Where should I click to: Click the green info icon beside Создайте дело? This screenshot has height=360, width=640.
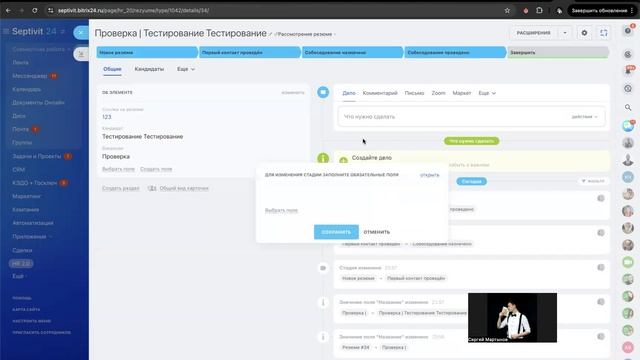pos(323,158)
